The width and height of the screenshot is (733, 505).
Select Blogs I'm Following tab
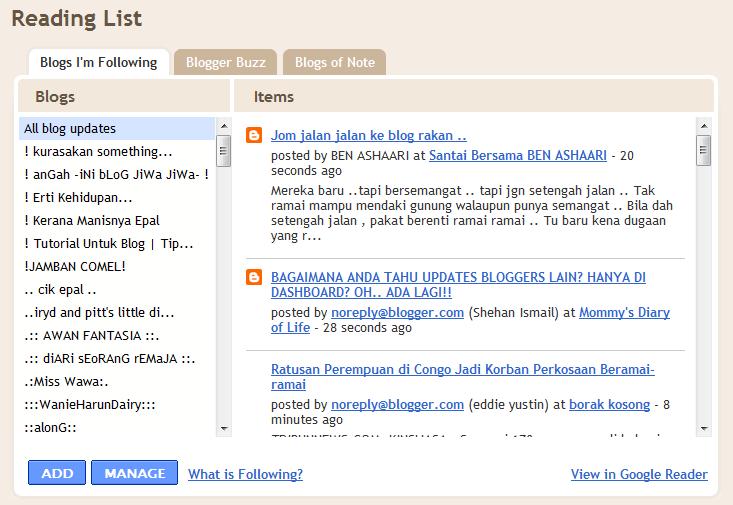(98, 62)
